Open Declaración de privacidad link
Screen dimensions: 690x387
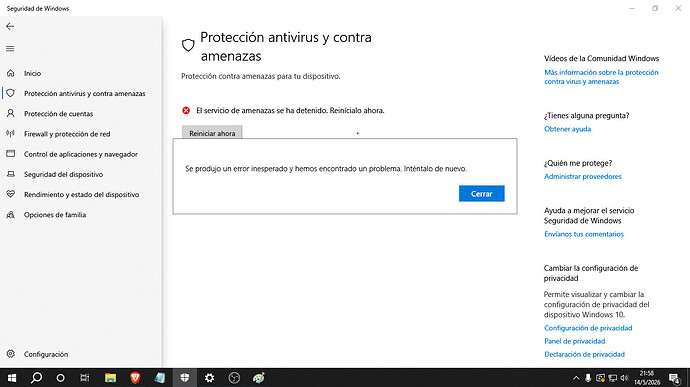[x=584, y=354]
